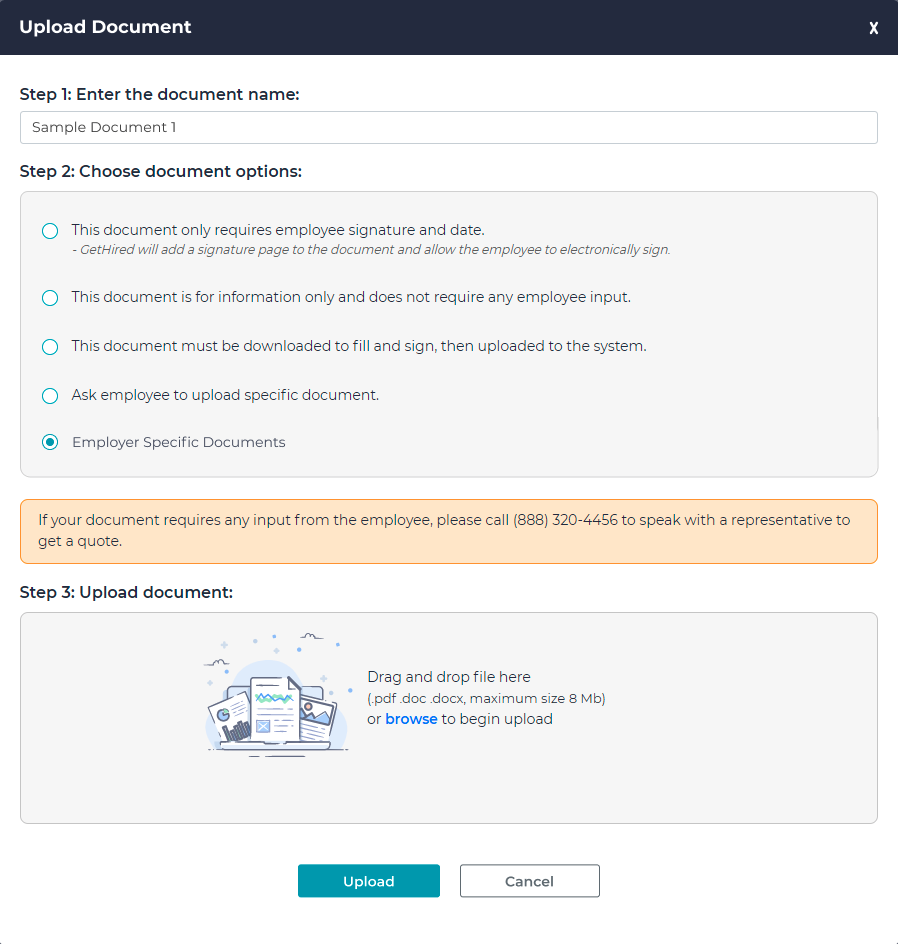The height and width of the screenshot is (944, 898).
Task: Click the Drag and drop file here text
Action: click(x=447, y=677)
